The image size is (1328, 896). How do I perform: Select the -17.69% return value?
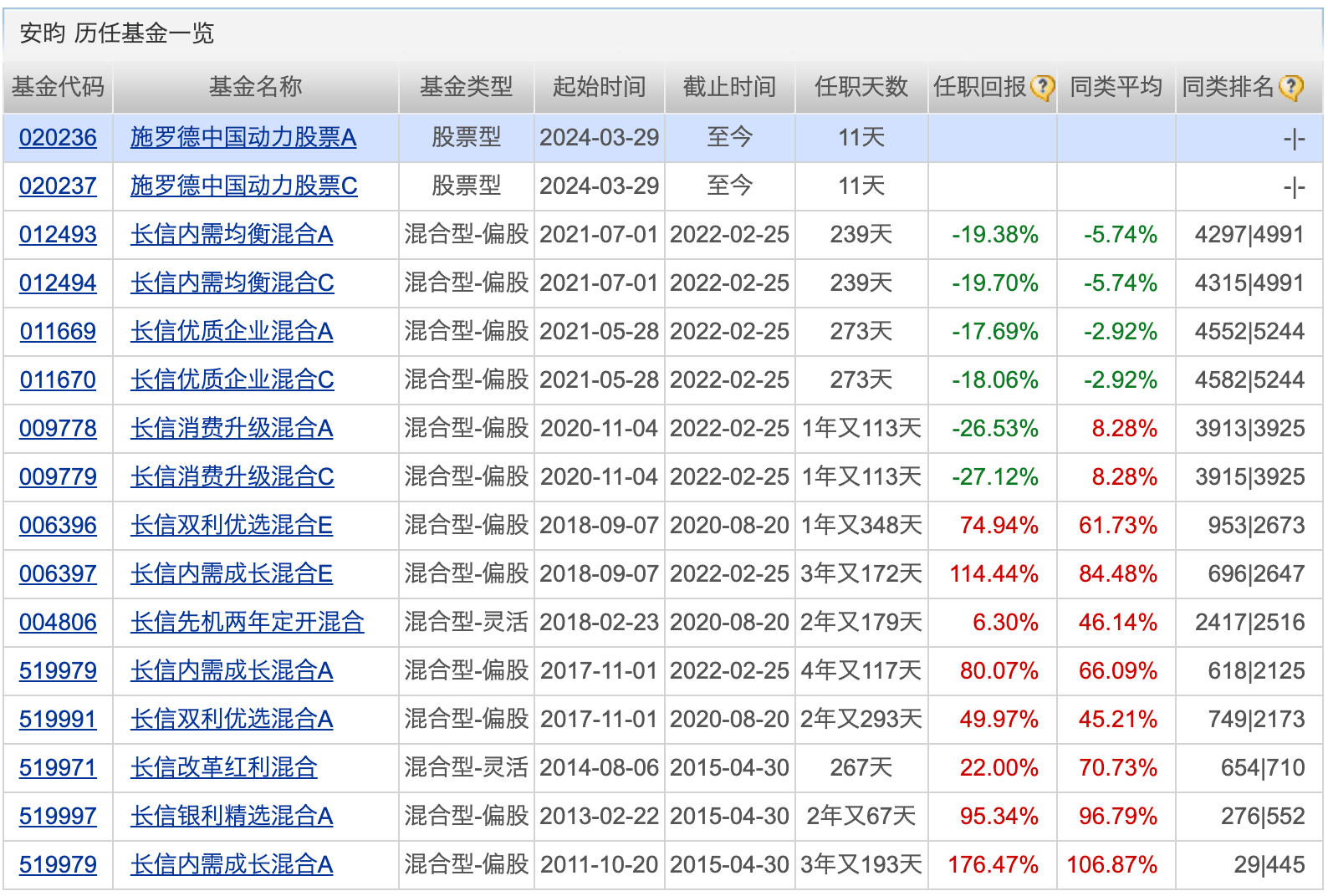[x=995, y=332]
